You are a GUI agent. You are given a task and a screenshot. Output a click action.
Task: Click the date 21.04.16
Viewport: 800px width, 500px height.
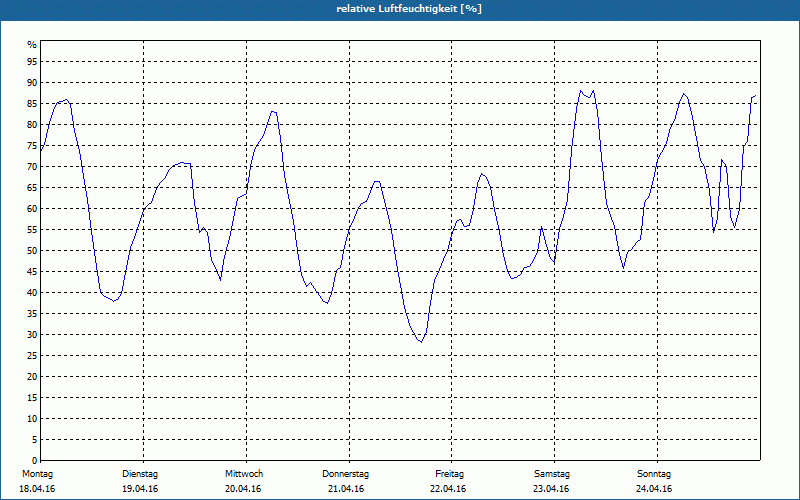coord(346,489)
